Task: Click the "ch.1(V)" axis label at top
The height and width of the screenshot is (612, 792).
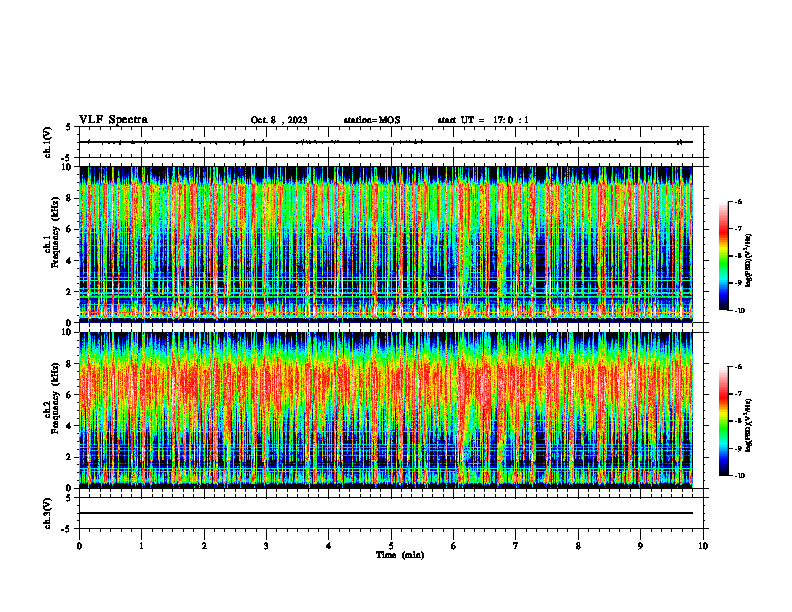Action: (x=47, y=142)
